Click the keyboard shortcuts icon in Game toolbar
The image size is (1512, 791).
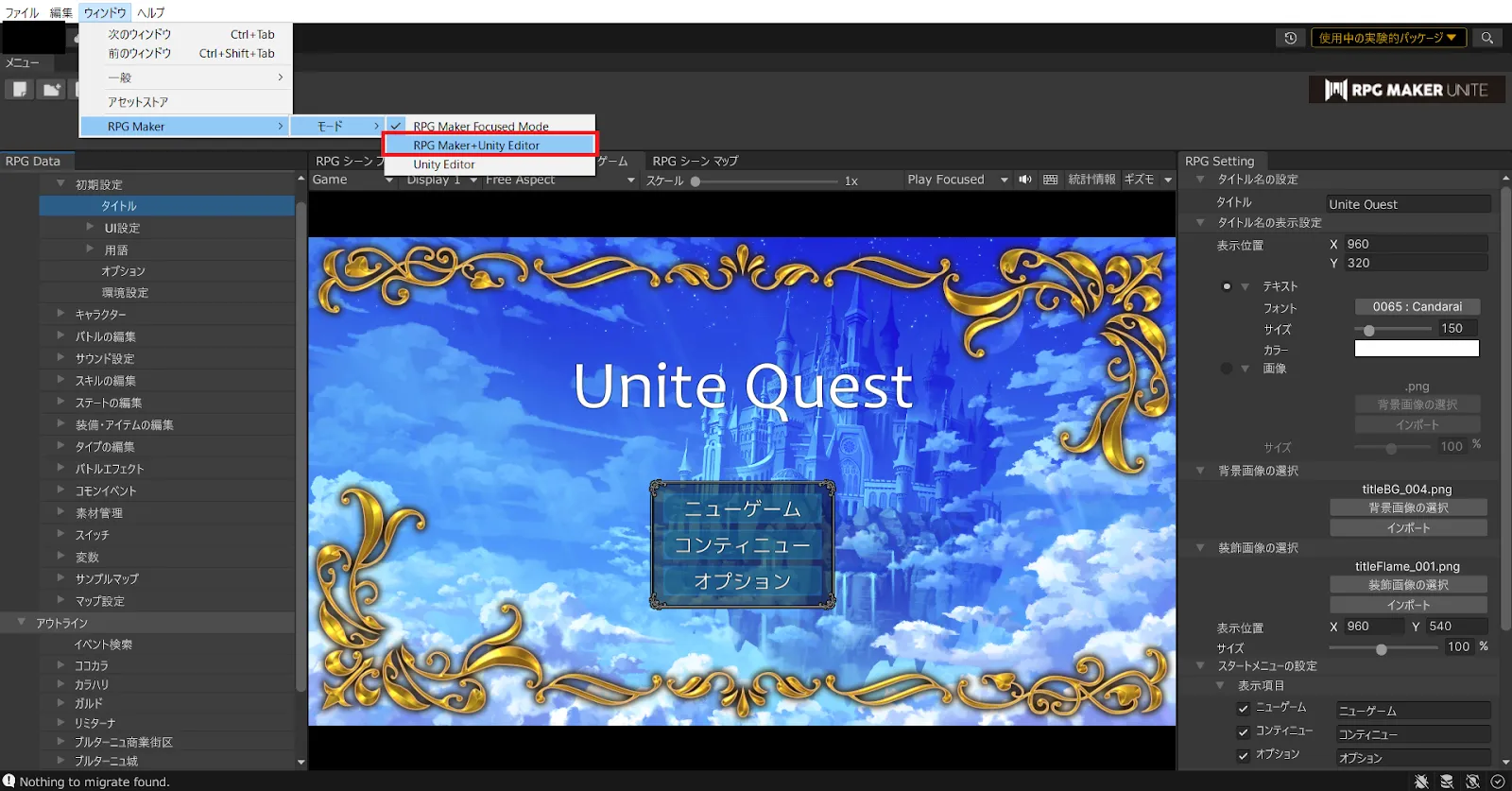(x=1050, y=180)
